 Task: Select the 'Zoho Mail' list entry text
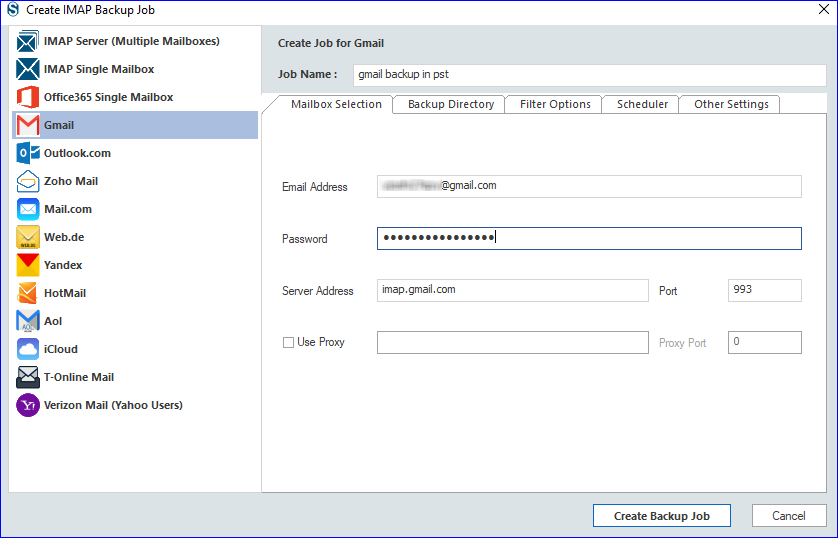(x=71, y=181)
